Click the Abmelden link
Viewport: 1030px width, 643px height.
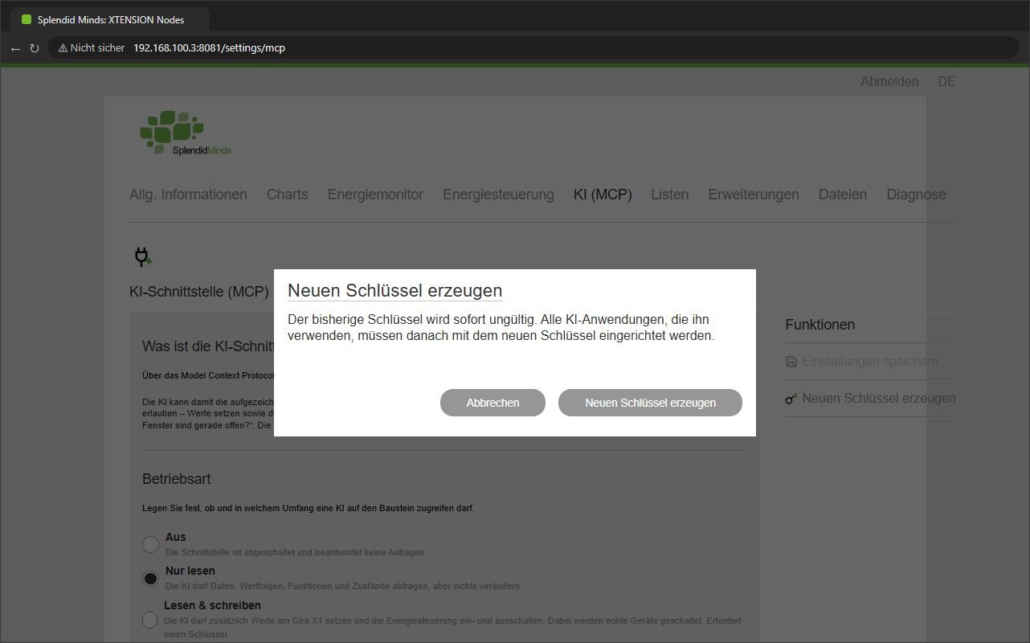click(x=889, y=81)
